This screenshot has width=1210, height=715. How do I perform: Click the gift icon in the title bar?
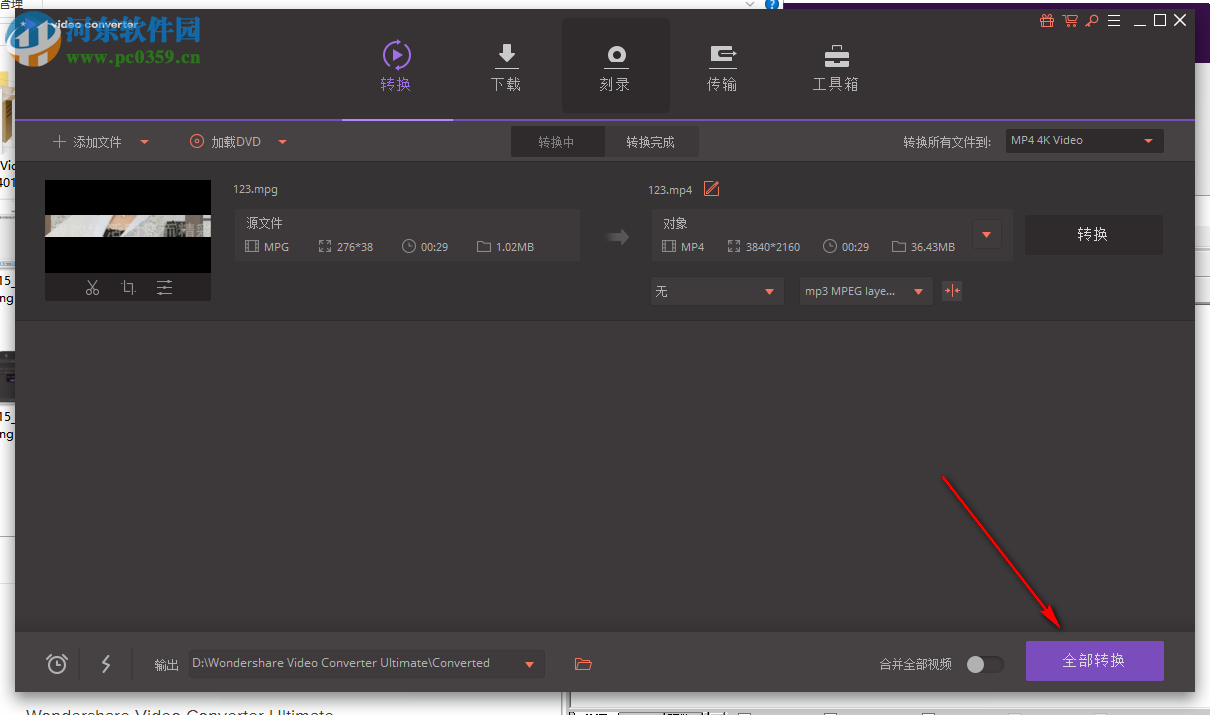(1046, 20)
